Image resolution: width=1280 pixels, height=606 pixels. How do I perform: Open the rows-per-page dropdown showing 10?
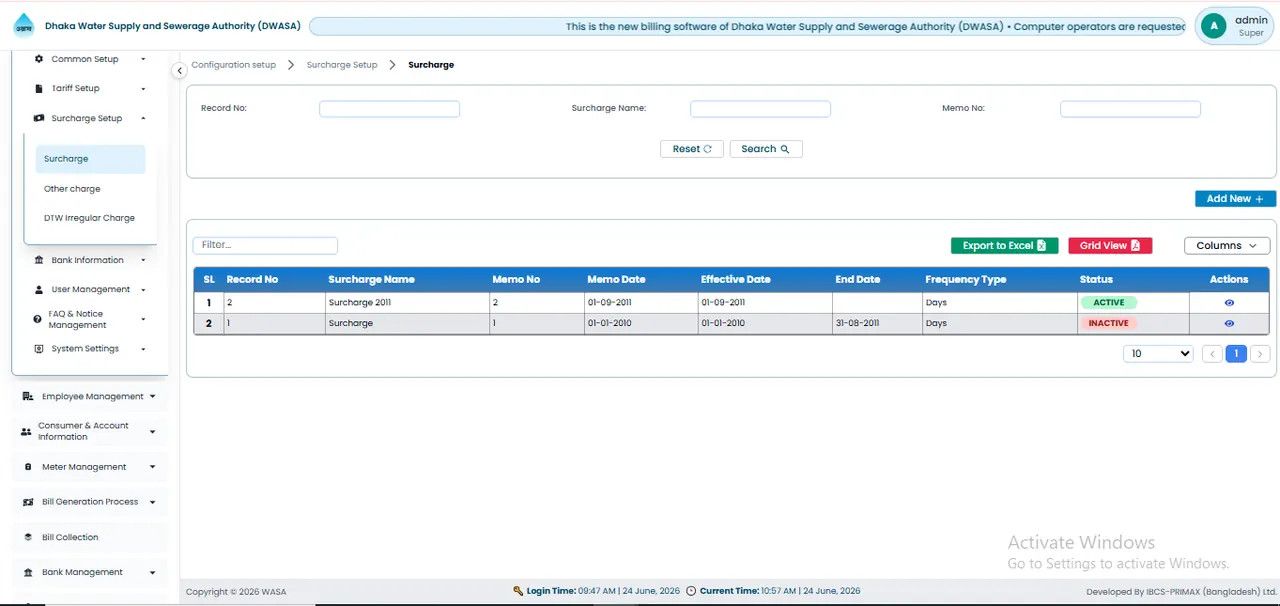click(x=1158, y=354)
